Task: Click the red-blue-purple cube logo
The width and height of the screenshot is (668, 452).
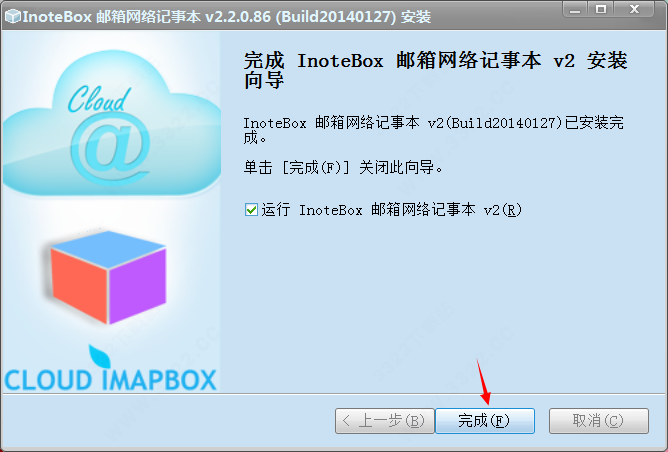Action: [107, 278]
